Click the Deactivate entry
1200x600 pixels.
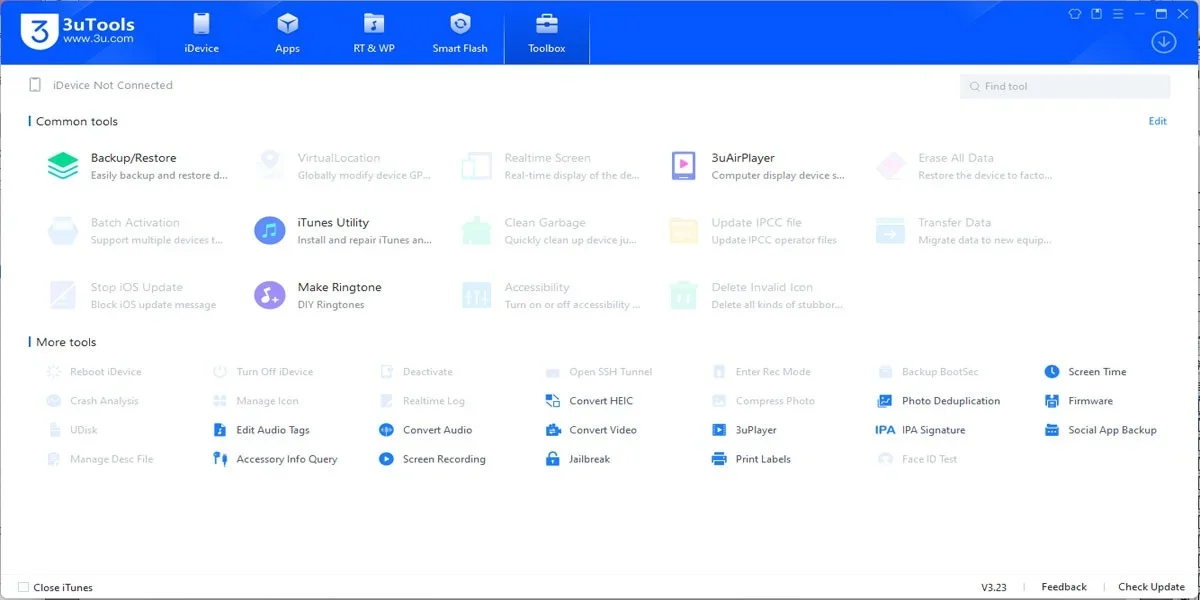416,372
